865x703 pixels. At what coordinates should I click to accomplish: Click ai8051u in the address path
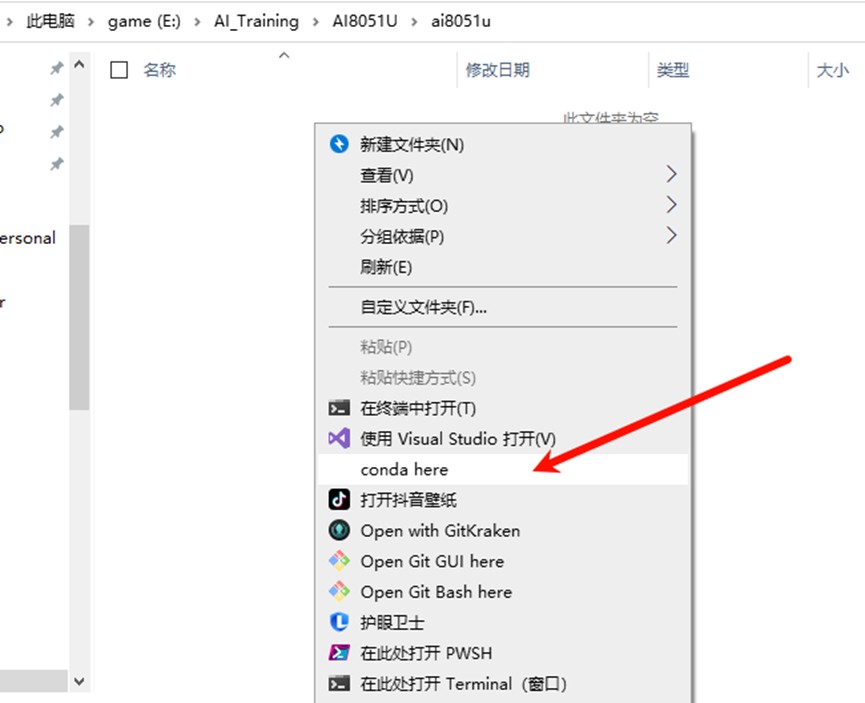[461, 22]
